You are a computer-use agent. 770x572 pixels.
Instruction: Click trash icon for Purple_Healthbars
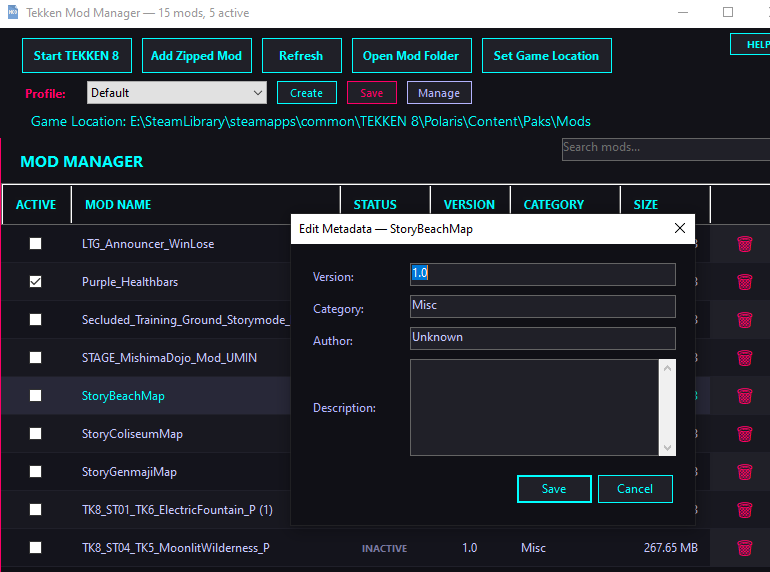[744, 282]
